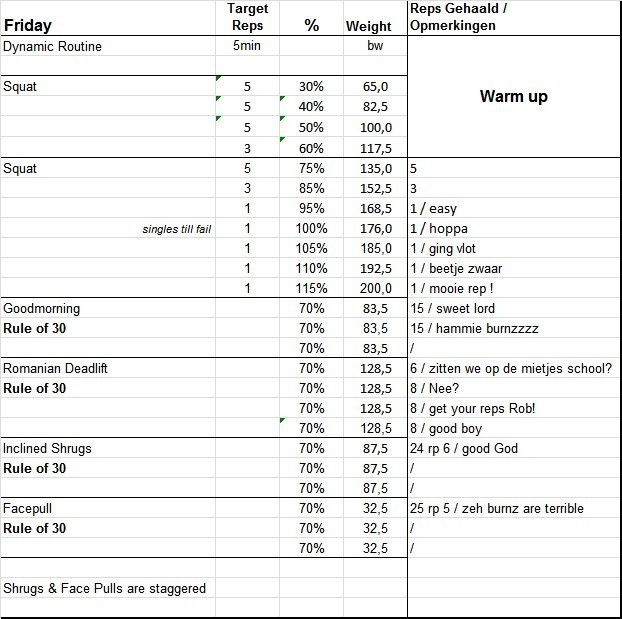Select the singles till fail note

click(177, 230)
